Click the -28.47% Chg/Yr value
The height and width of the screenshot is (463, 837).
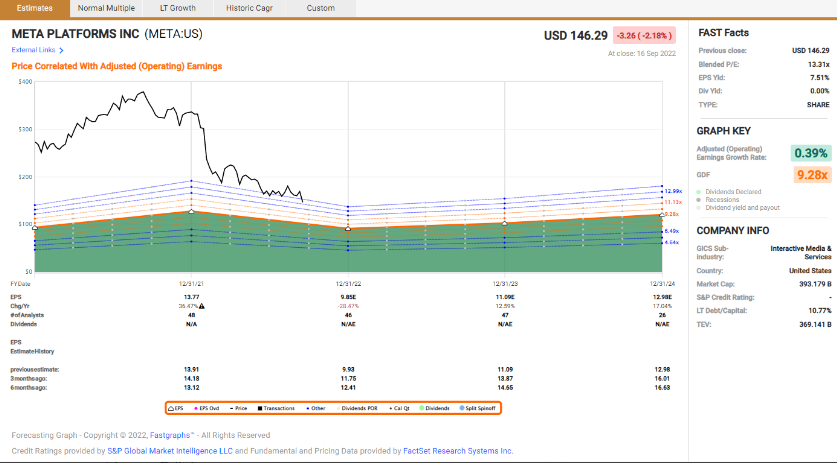click(x=348, y=306)
